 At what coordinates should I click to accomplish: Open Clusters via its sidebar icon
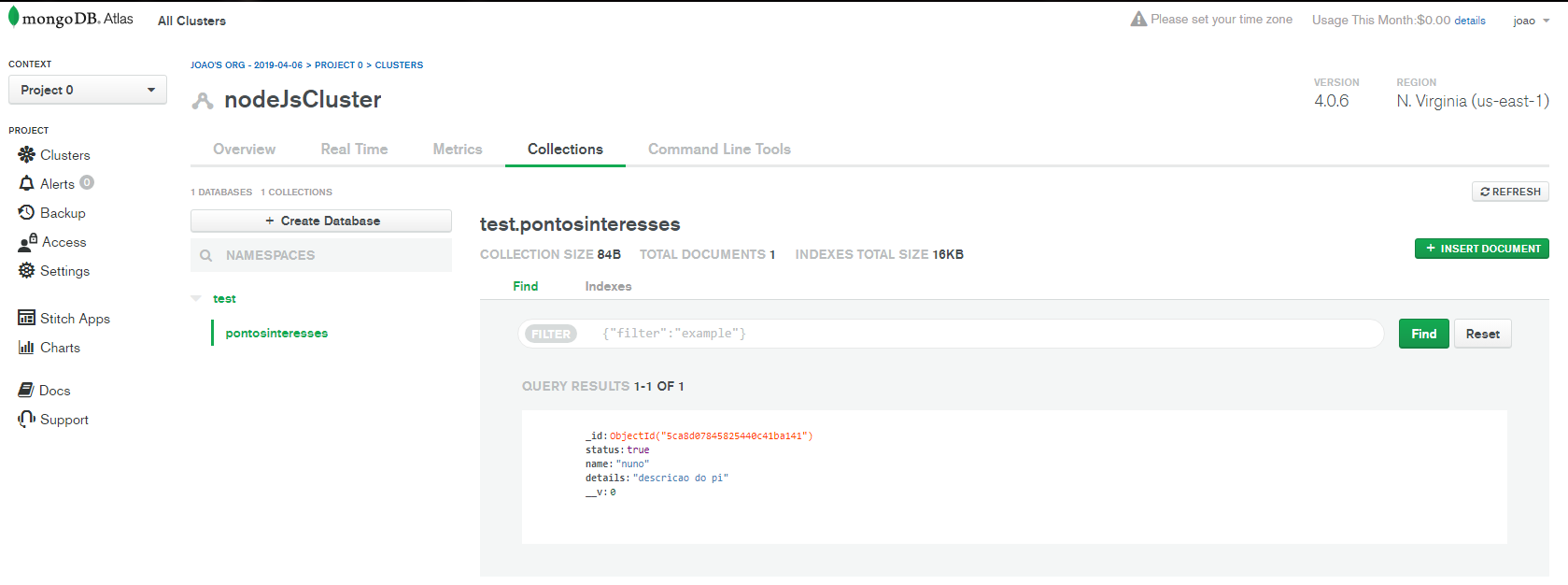26,154
